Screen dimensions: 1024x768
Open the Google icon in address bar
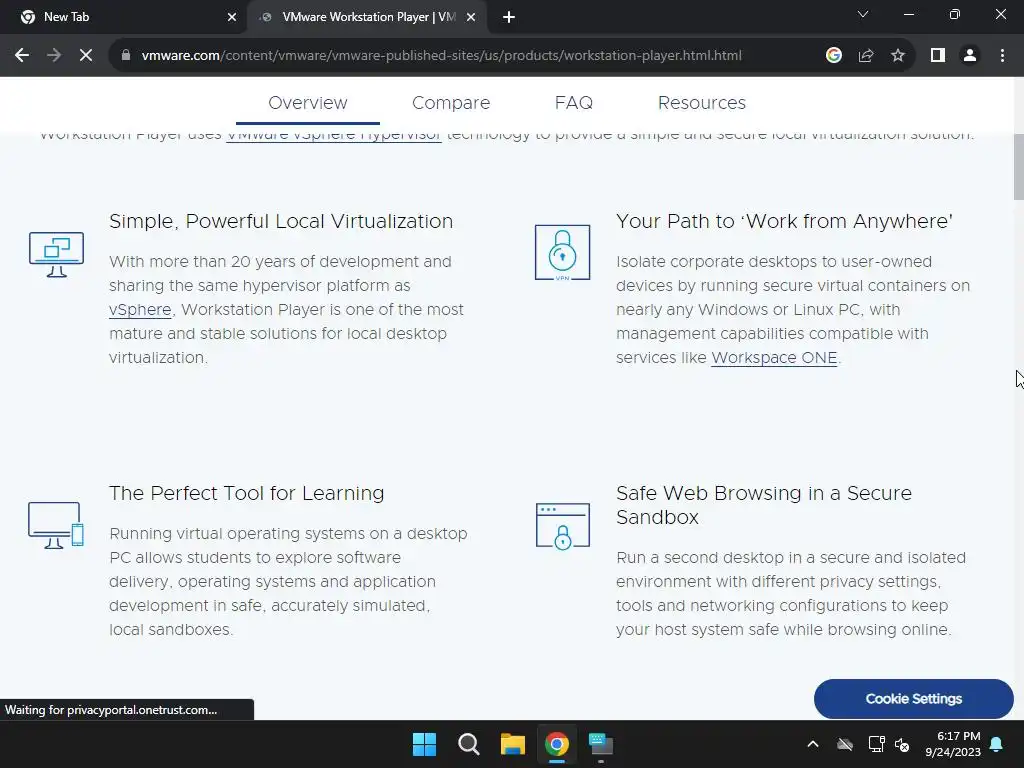[x=833, y=56]
